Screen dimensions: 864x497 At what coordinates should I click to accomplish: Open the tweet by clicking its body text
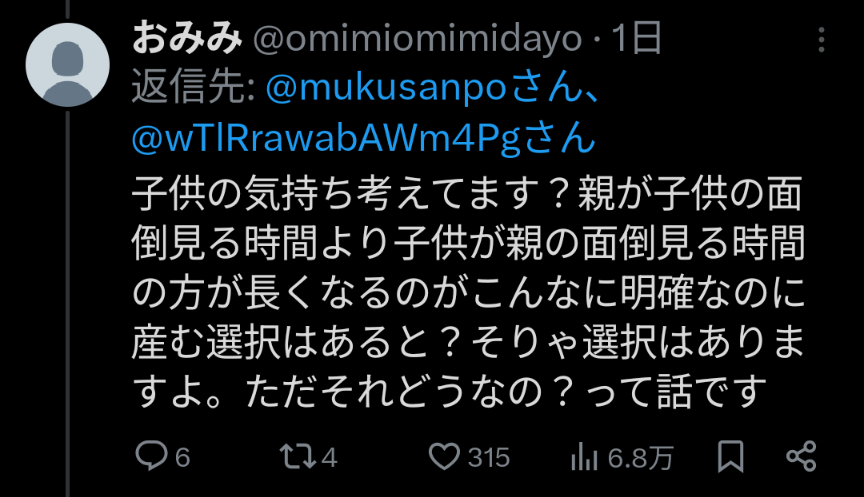(468, 292)
